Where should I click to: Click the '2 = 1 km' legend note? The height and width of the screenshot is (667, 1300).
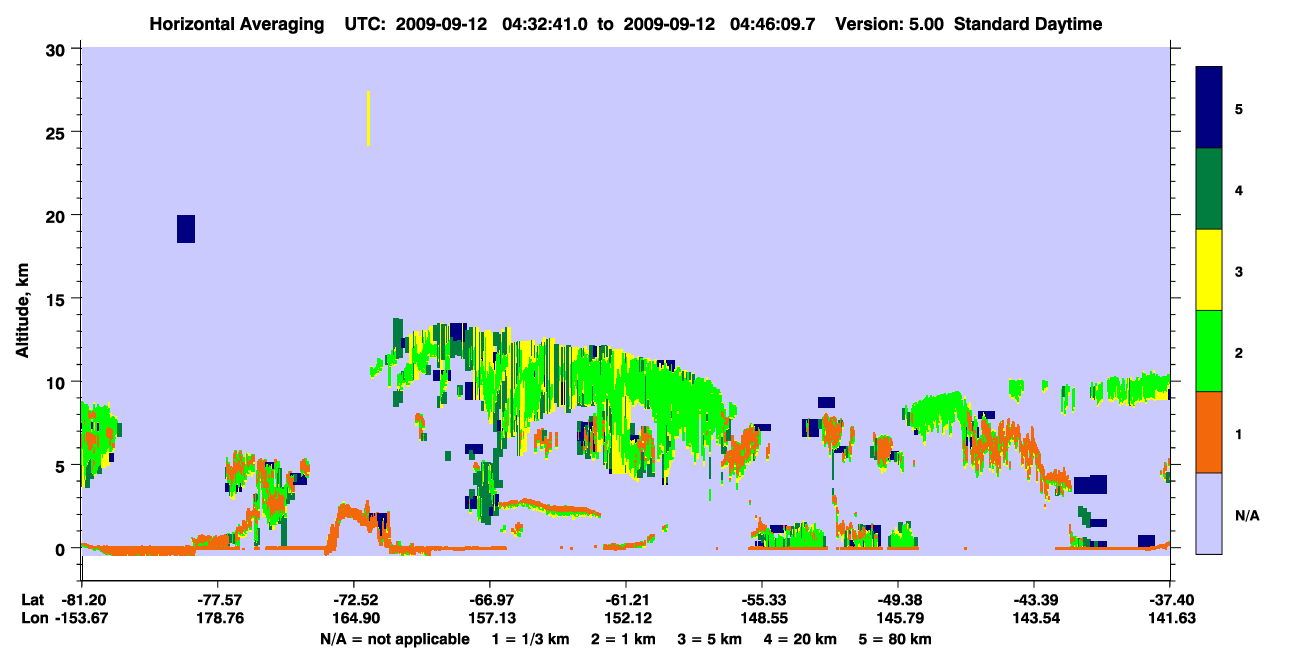point(622,639)
